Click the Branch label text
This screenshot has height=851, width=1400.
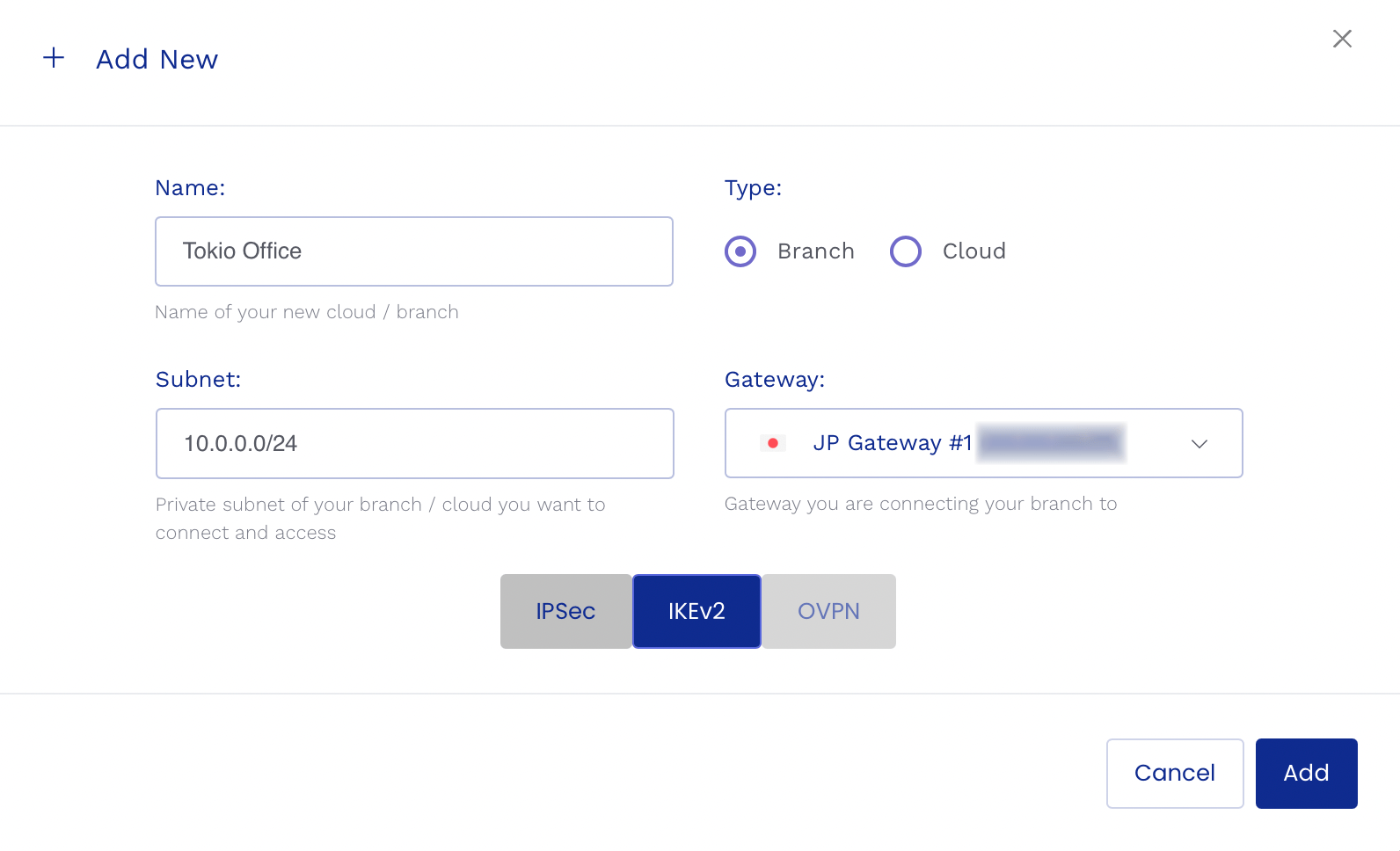(x=817, y=252)
